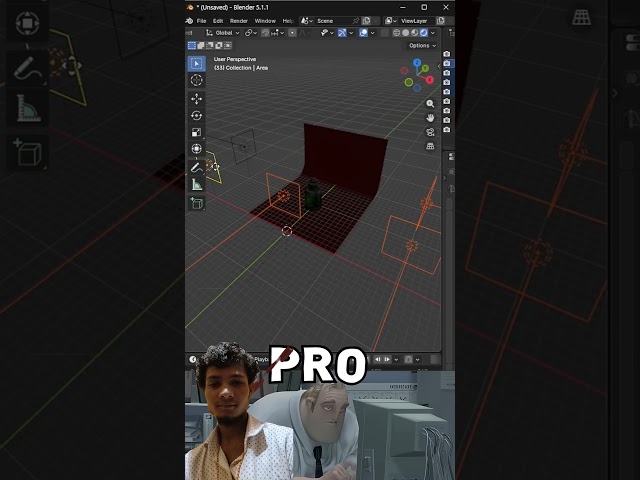
Task: Toggle the highlighted render camera in outliner
Action: click(447, 63)
